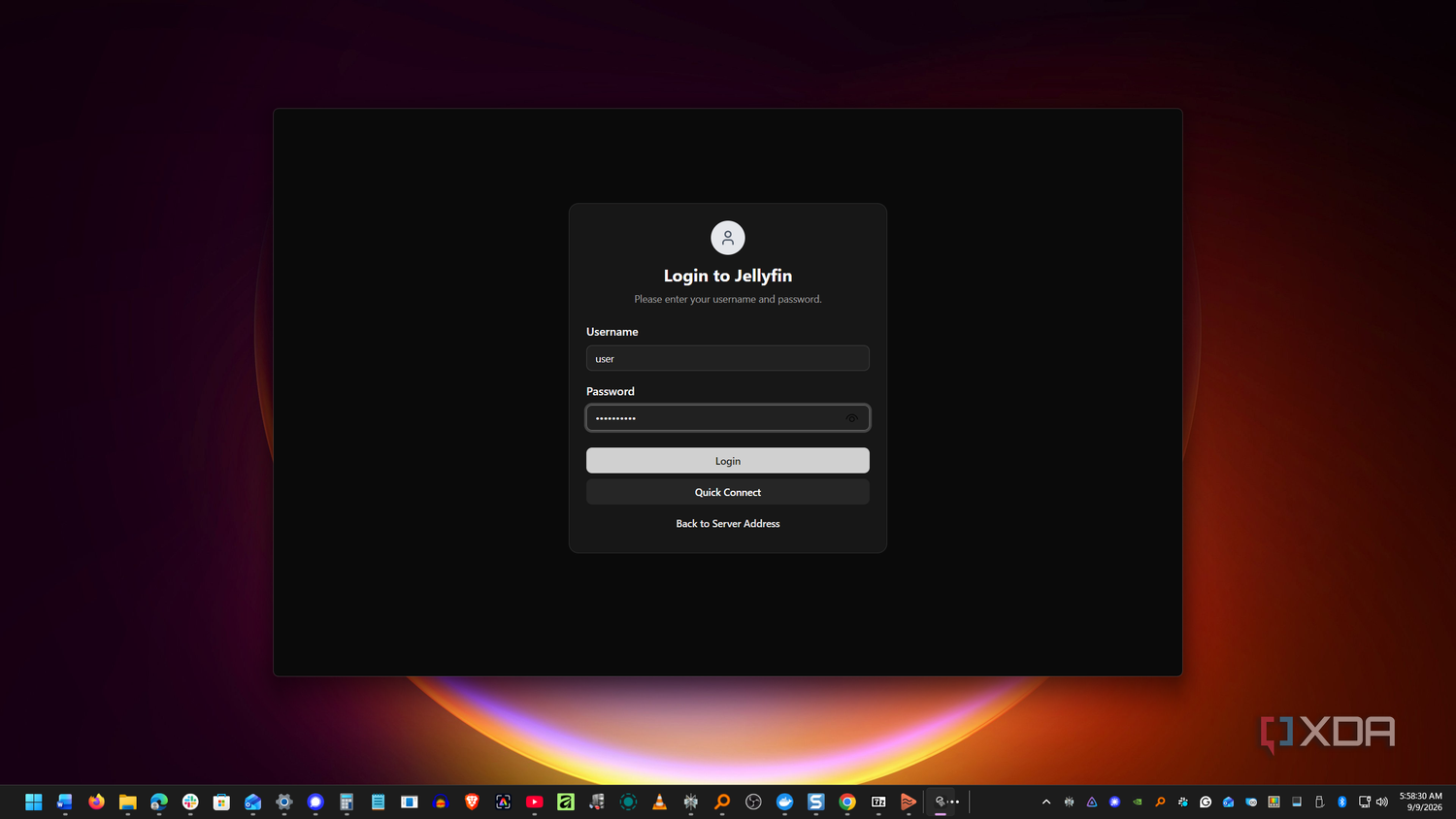Screen dimensions: 1456x819
Task: Focus the Password input field
Action: pyautogui.click(x=728, y=418)
